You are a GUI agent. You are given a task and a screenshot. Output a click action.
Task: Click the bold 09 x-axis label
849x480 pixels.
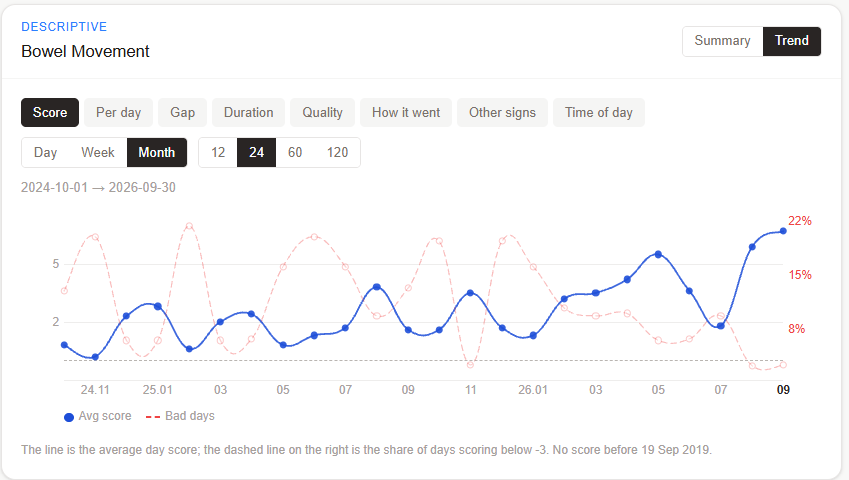[x=783, y=390]
